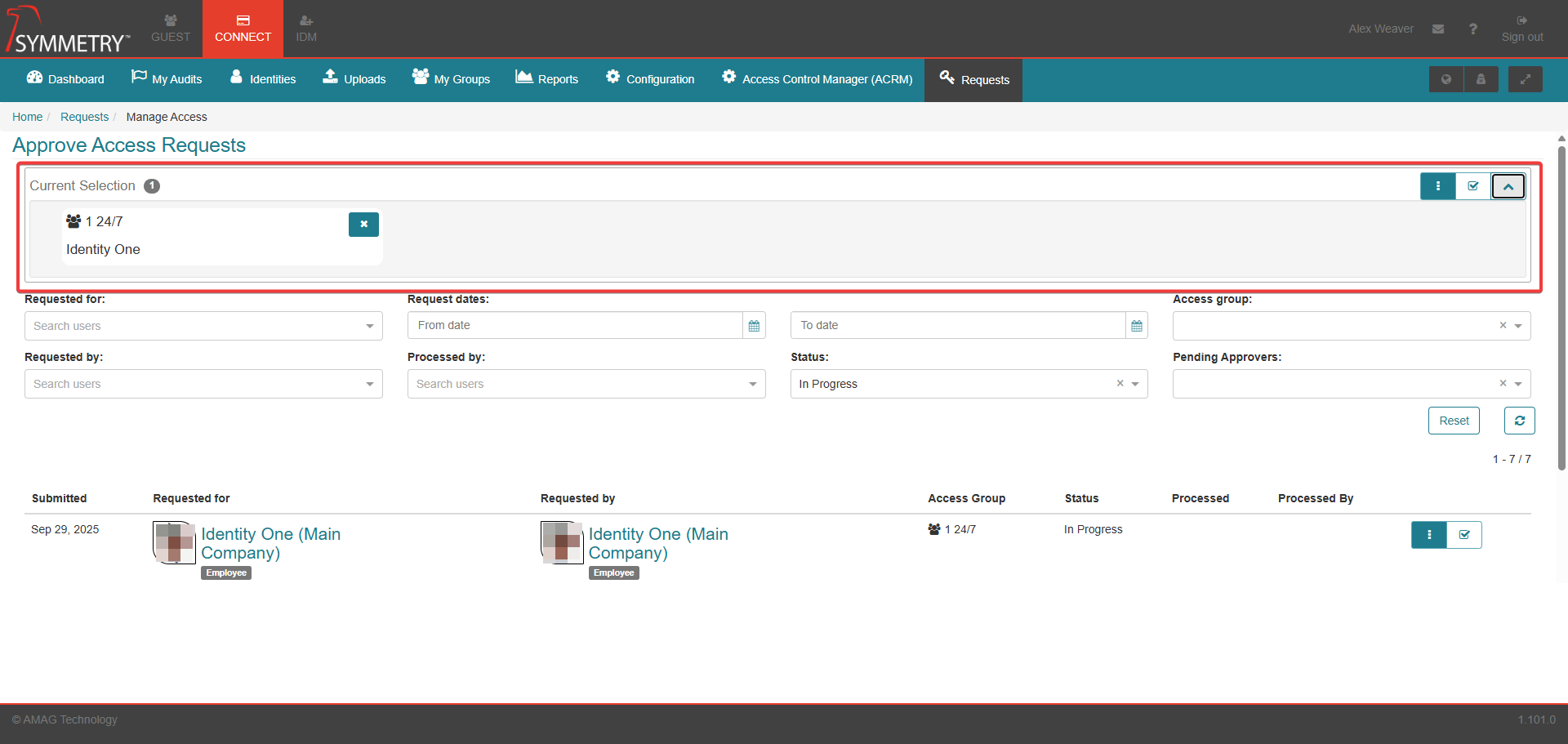Collapse the Current Selection panel

tap(1508, 186)
